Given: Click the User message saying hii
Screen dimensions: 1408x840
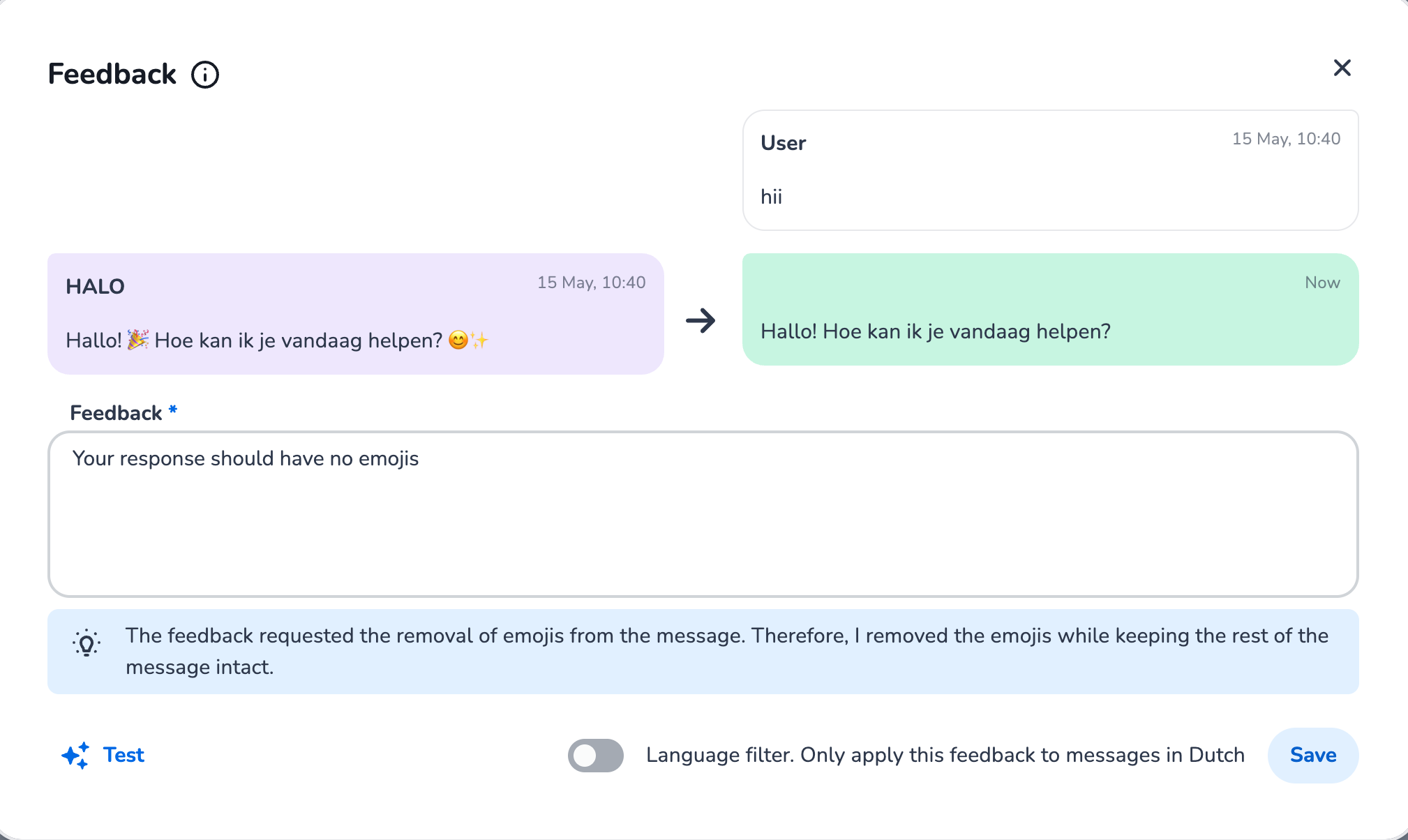Looking at the screenshot, I should click(771, 197).
